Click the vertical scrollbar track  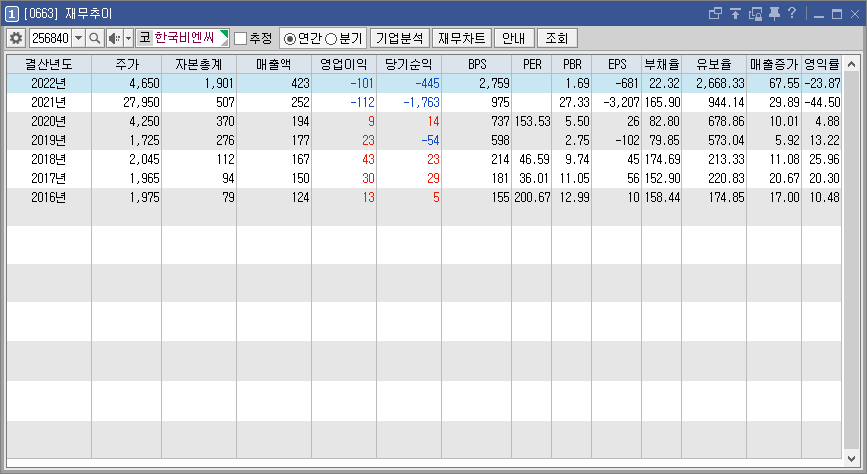(852, 262)
